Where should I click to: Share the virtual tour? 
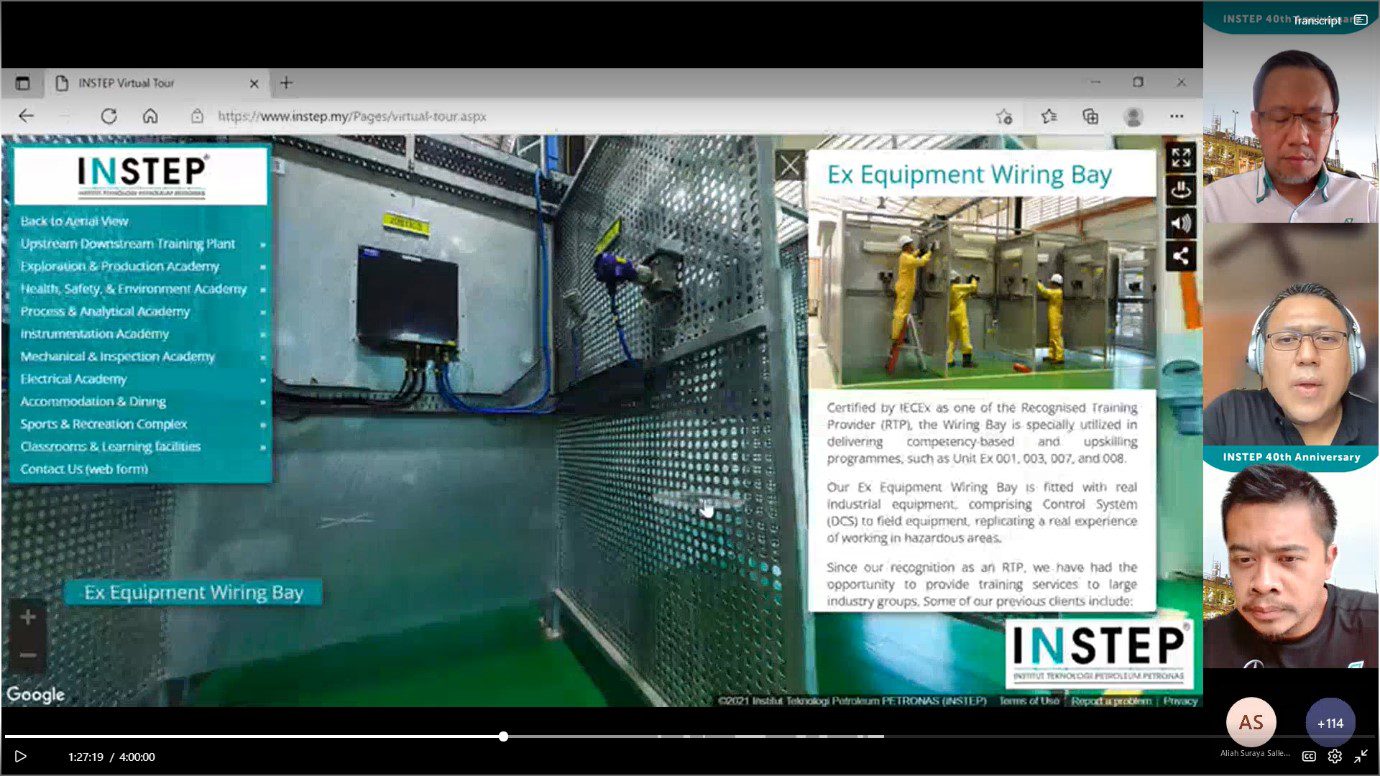pos(1181,256)
